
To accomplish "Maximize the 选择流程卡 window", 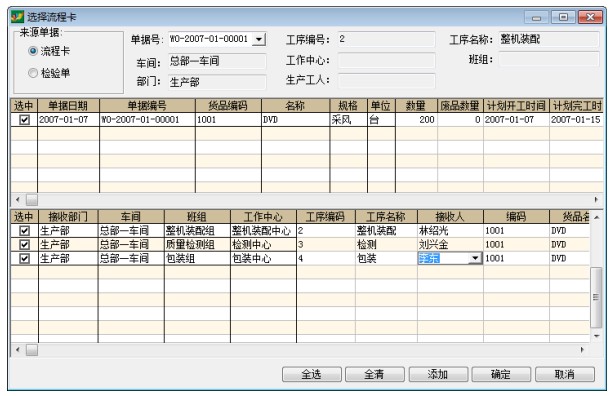I will (x=563, y=17).
